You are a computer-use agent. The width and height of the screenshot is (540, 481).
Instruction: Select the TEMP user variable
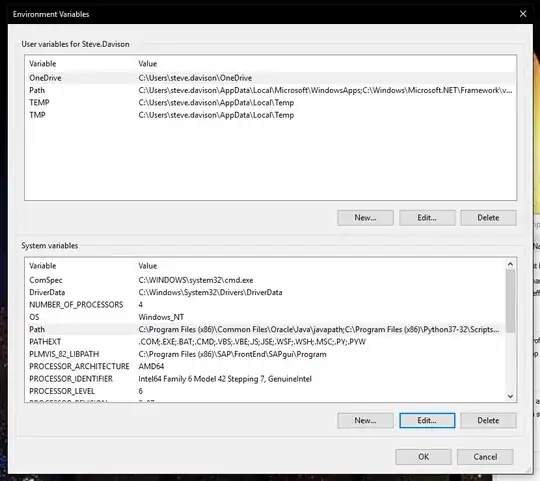(270, 103)
